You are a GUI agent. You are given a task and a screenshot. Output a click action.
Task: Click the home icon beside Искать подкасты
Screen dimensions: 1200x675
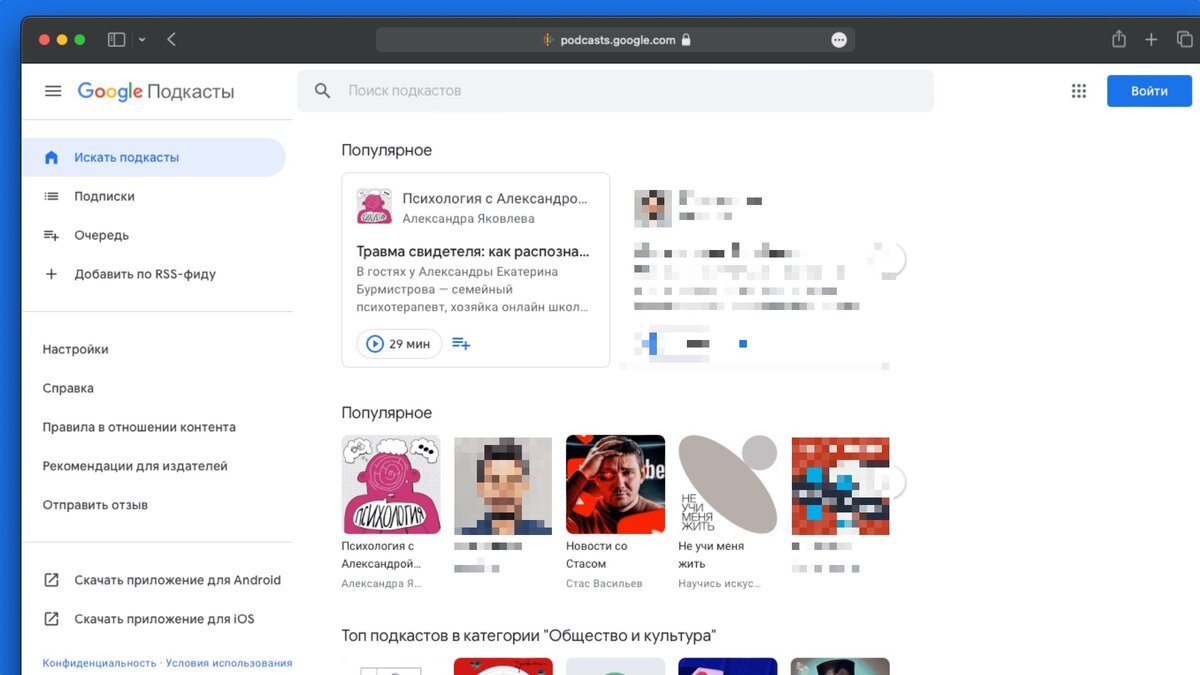click(x=51, y=158)
